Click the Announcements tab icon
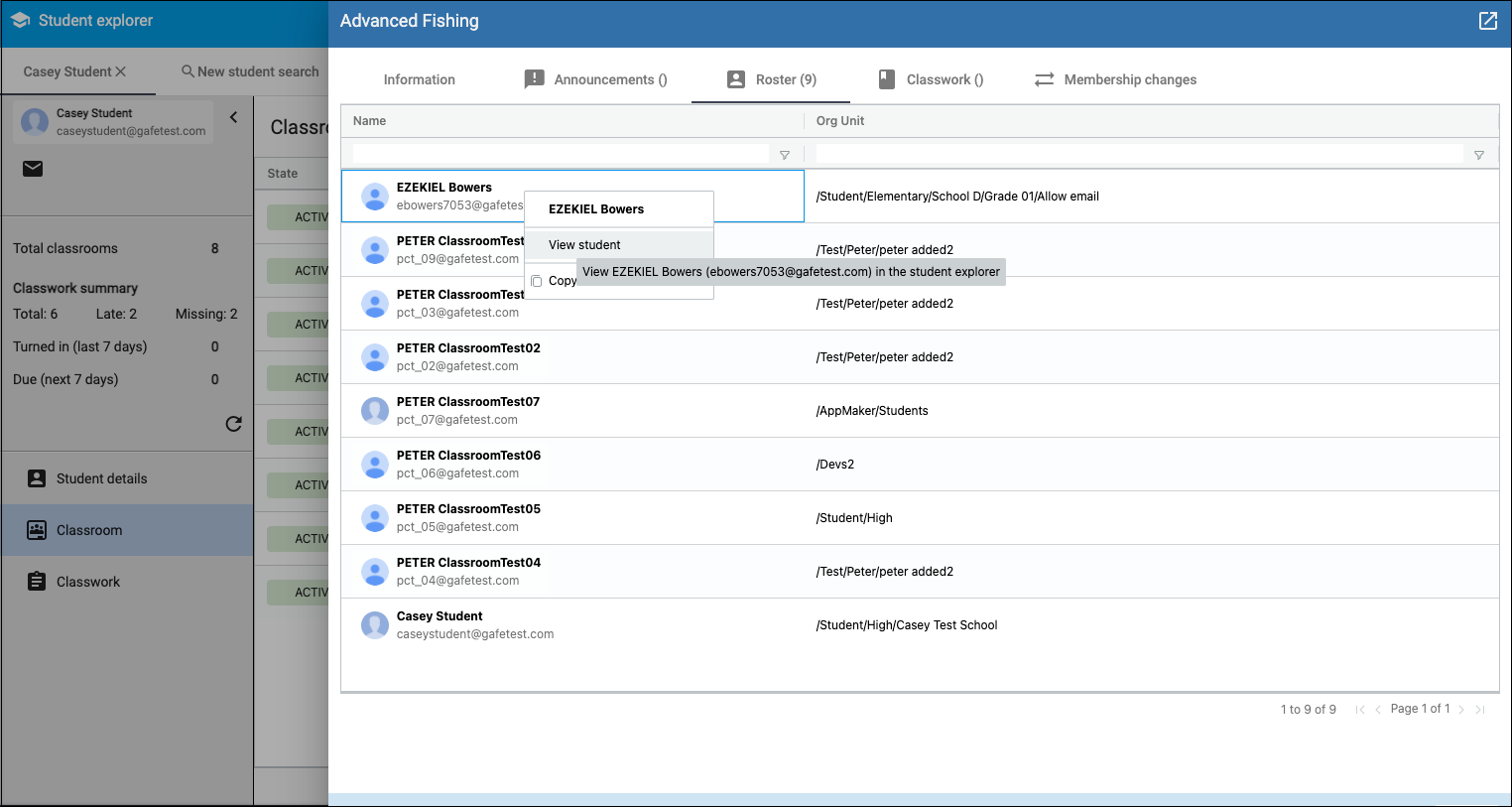This screenshot has width=1512, height=807. 534,79
